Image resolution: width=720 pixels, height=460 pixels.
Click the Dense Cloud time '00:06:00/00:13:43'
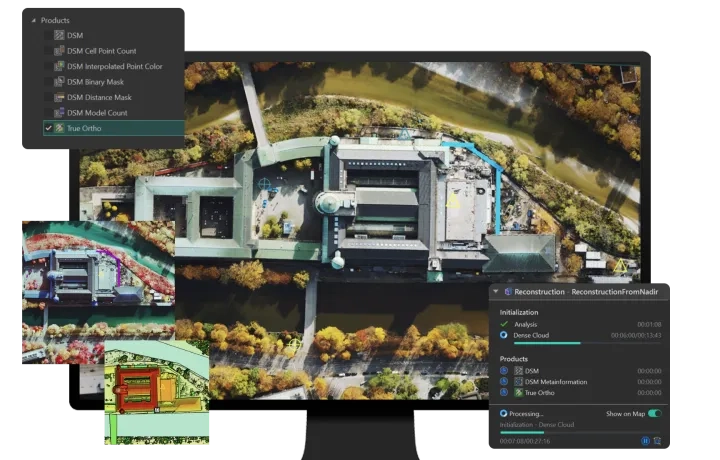(636, 336)
